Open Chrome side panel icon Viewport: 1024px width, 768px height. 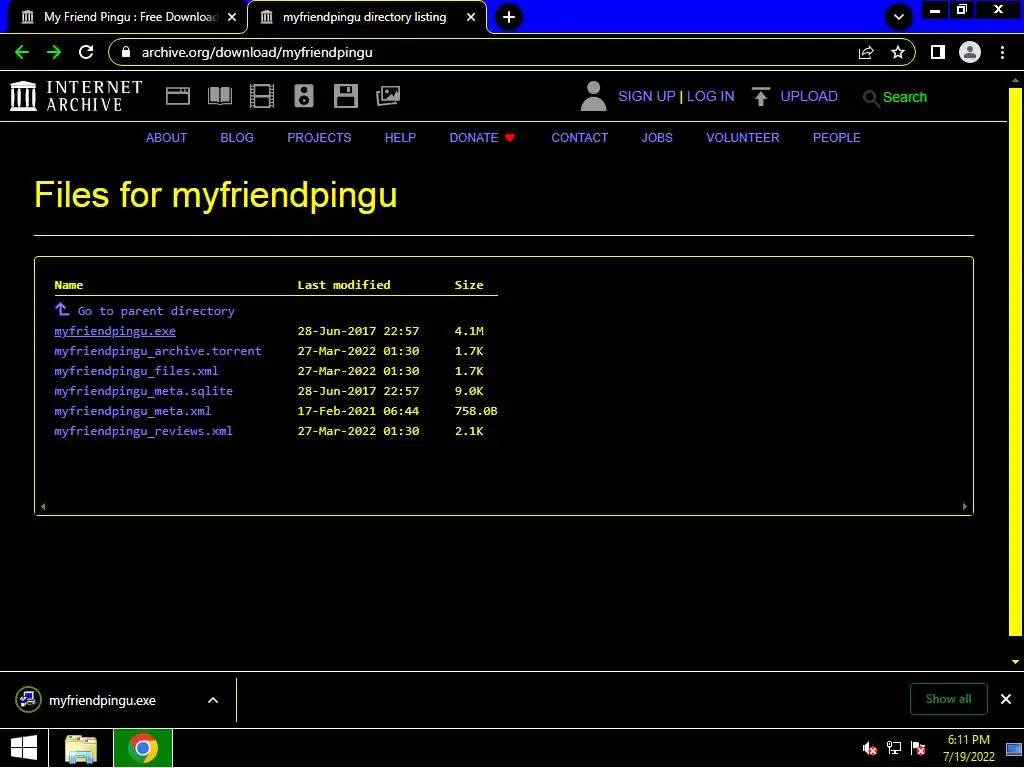pos(938,52)
